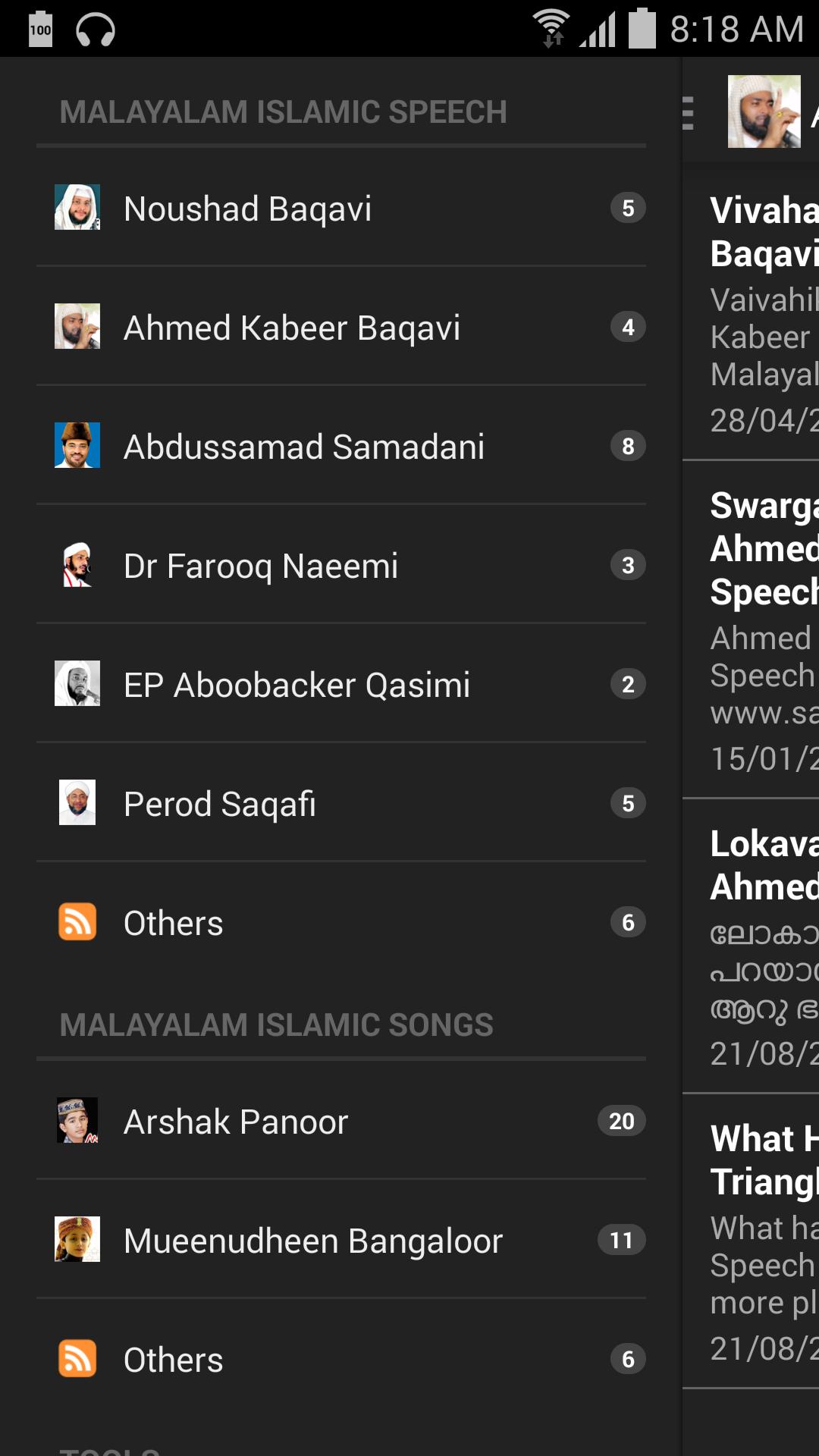The width and height of the screenshot is (819, 1456).
Task: Tap the Arshak Panoor avatar icon
Action: coord(77,1121)
